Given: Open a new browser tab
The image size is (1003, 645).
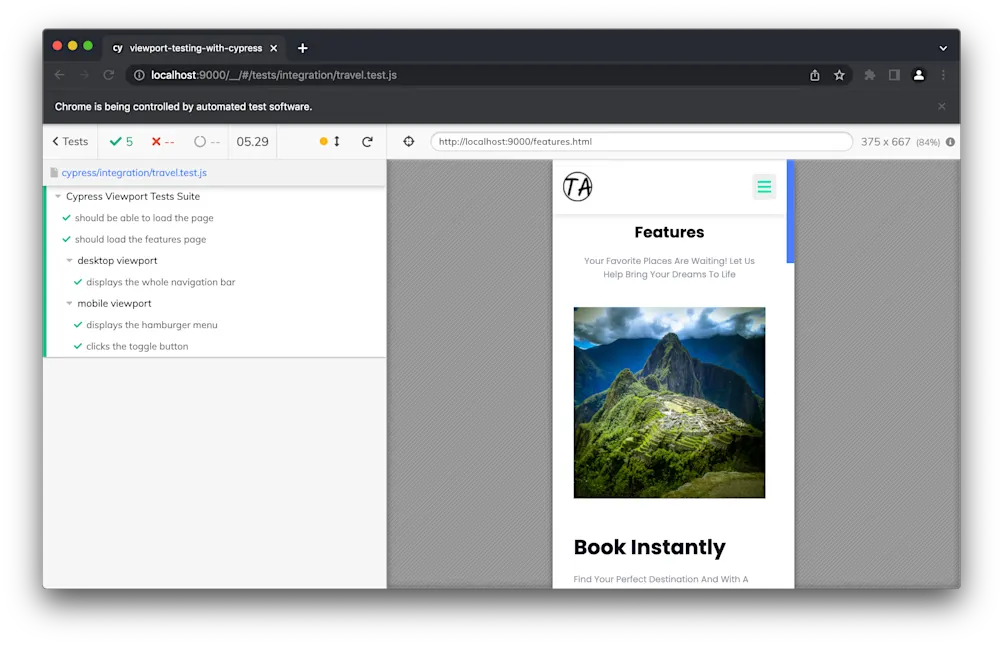Looking at the screenshot, I should point(303,48).
